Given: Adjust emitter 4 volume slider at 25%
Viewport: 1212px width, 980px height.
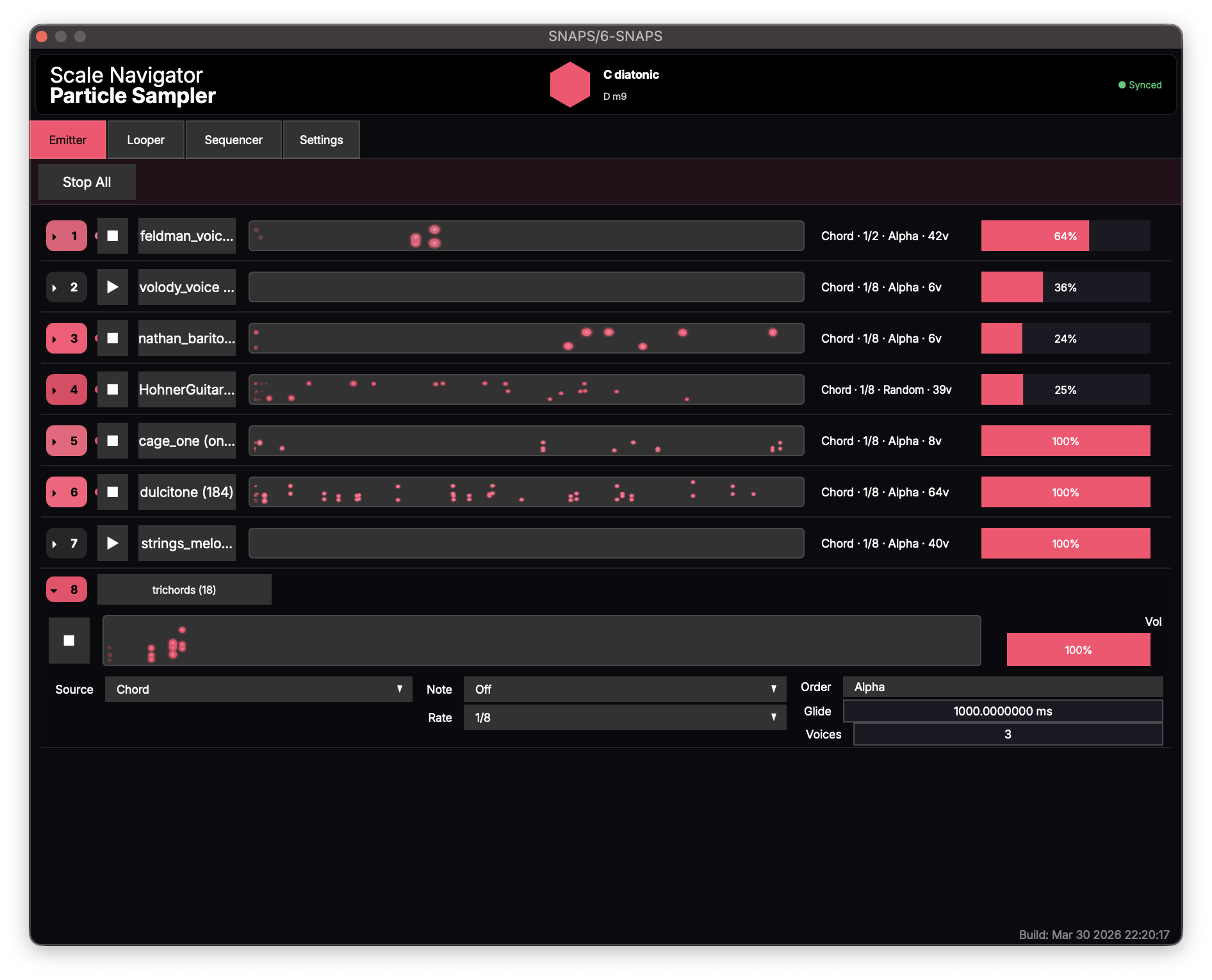Looking at the screenshot, I should [x=1066, y=389].
